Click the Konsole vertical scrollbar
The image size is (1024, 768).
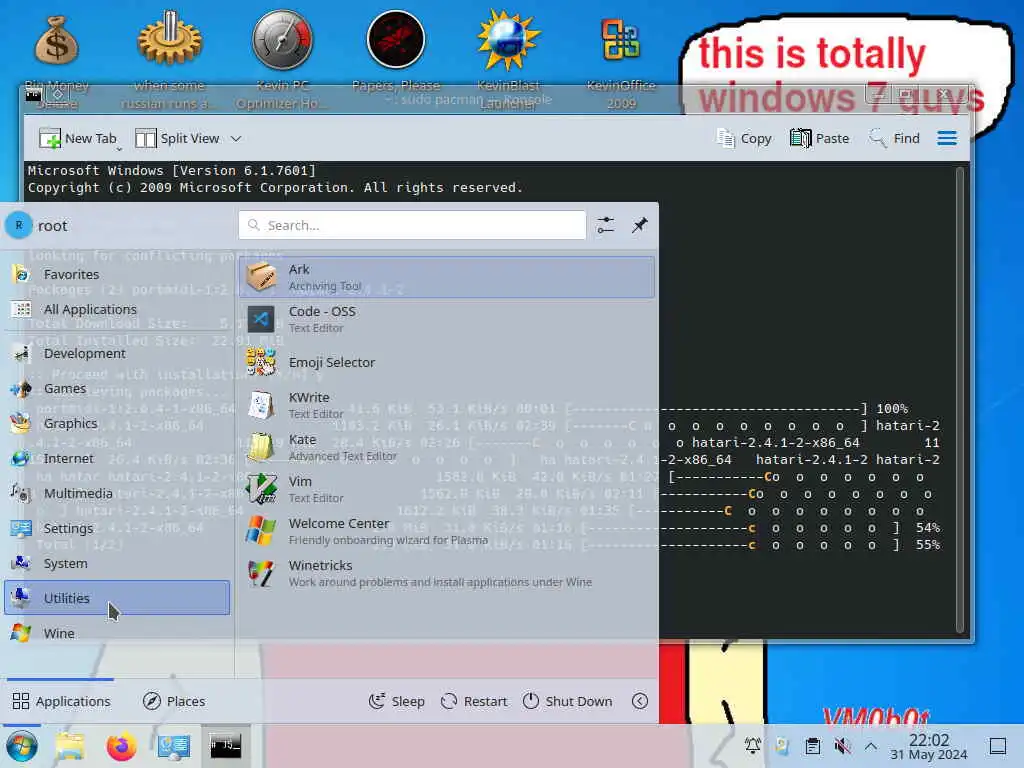tap(960, 400)
